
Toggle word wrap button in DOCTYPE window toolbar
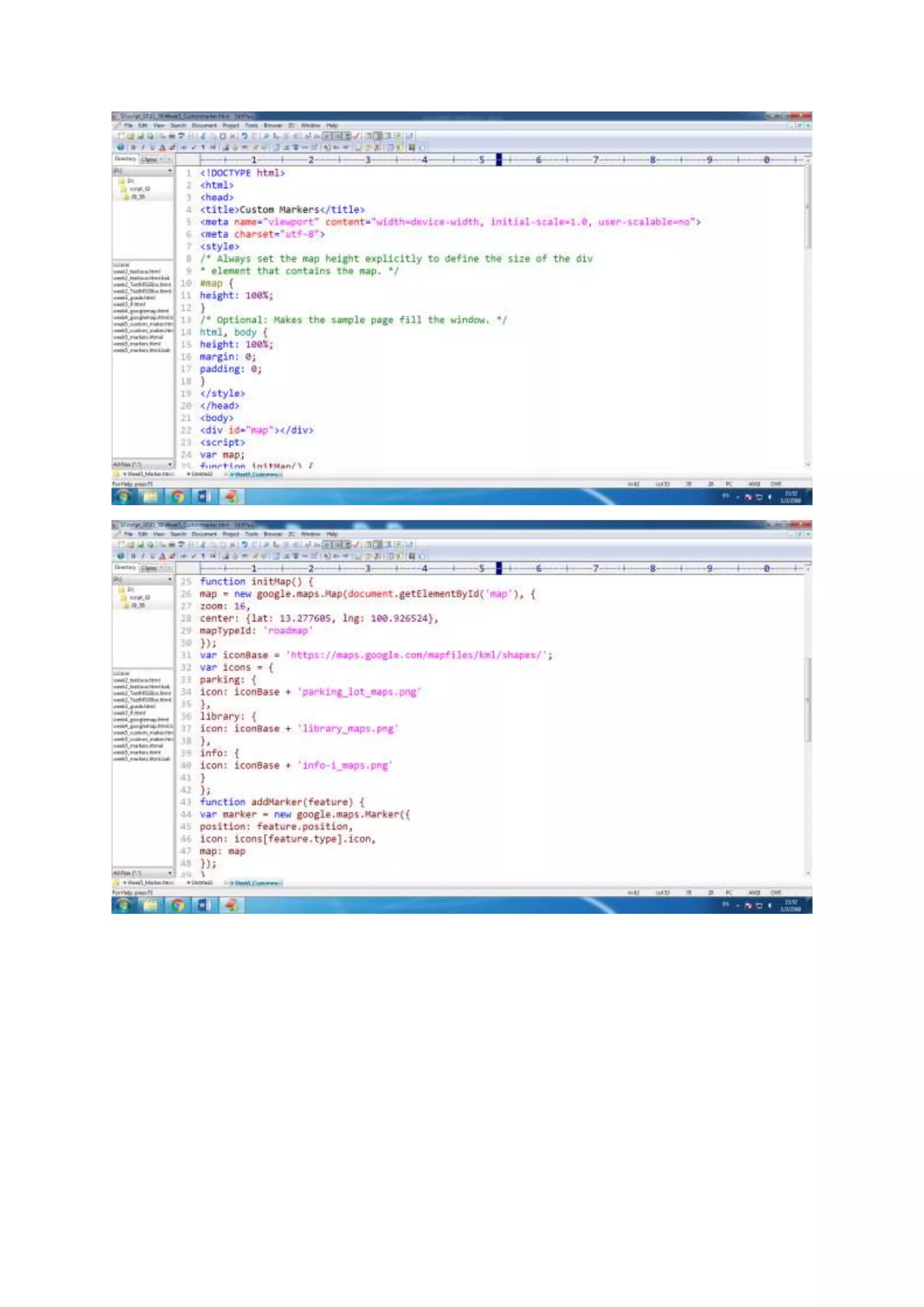click(x=326, y=136)
